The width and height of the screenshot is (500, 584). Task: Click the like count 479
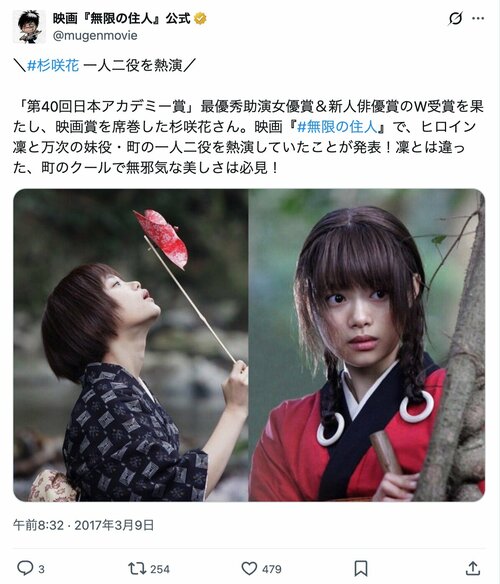[272, 569]
